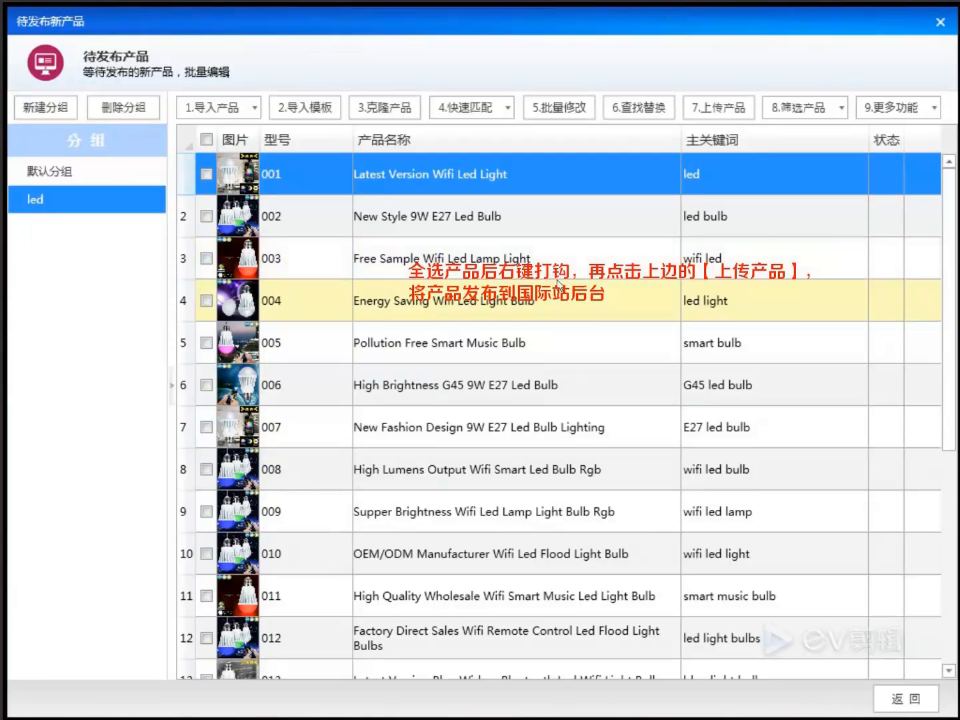Click keyword cell 'E27 led bulb'

pyautogui.click(x=774, y=427)
